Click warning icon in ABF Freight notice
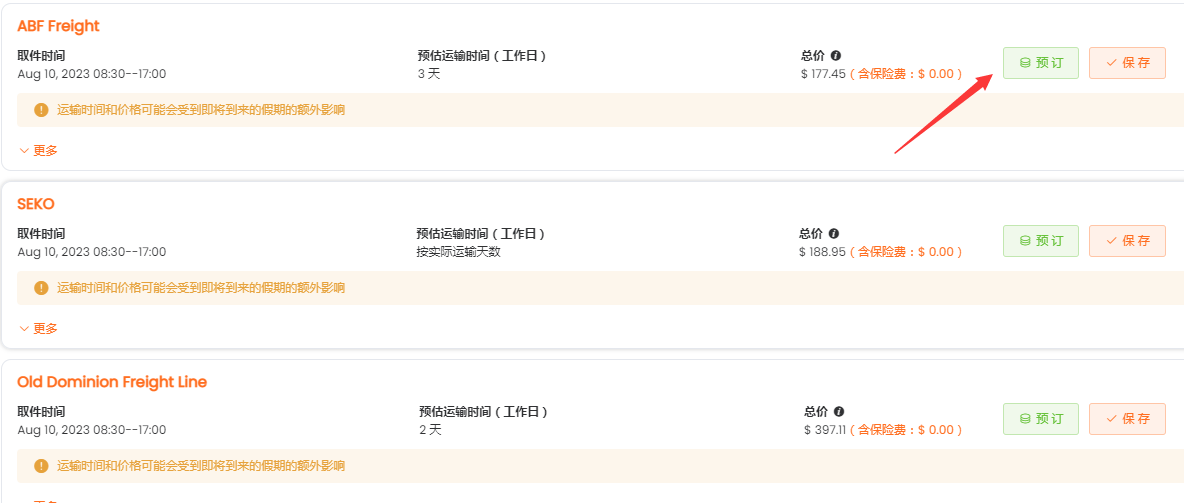Screen dimensions: 1184x503 (41, 110)
